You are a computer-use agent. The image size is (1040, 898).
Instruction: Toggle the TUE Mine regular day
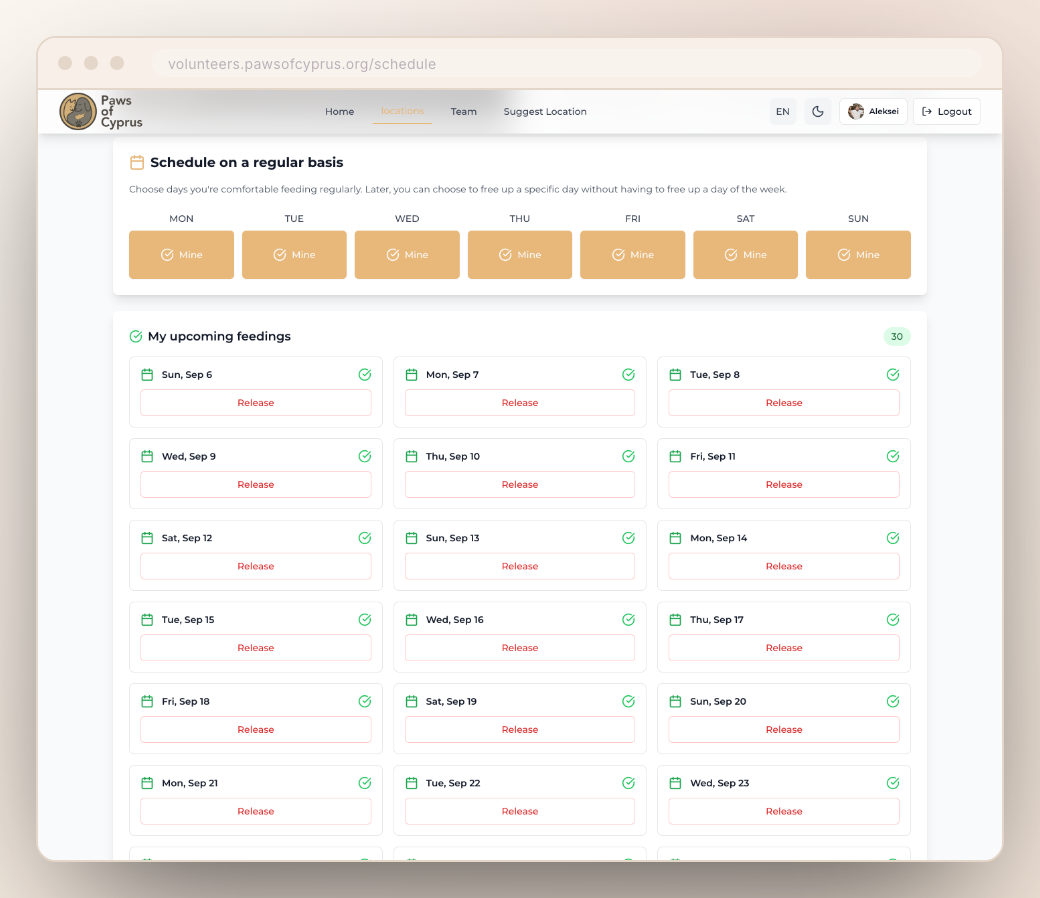(294, 255)
